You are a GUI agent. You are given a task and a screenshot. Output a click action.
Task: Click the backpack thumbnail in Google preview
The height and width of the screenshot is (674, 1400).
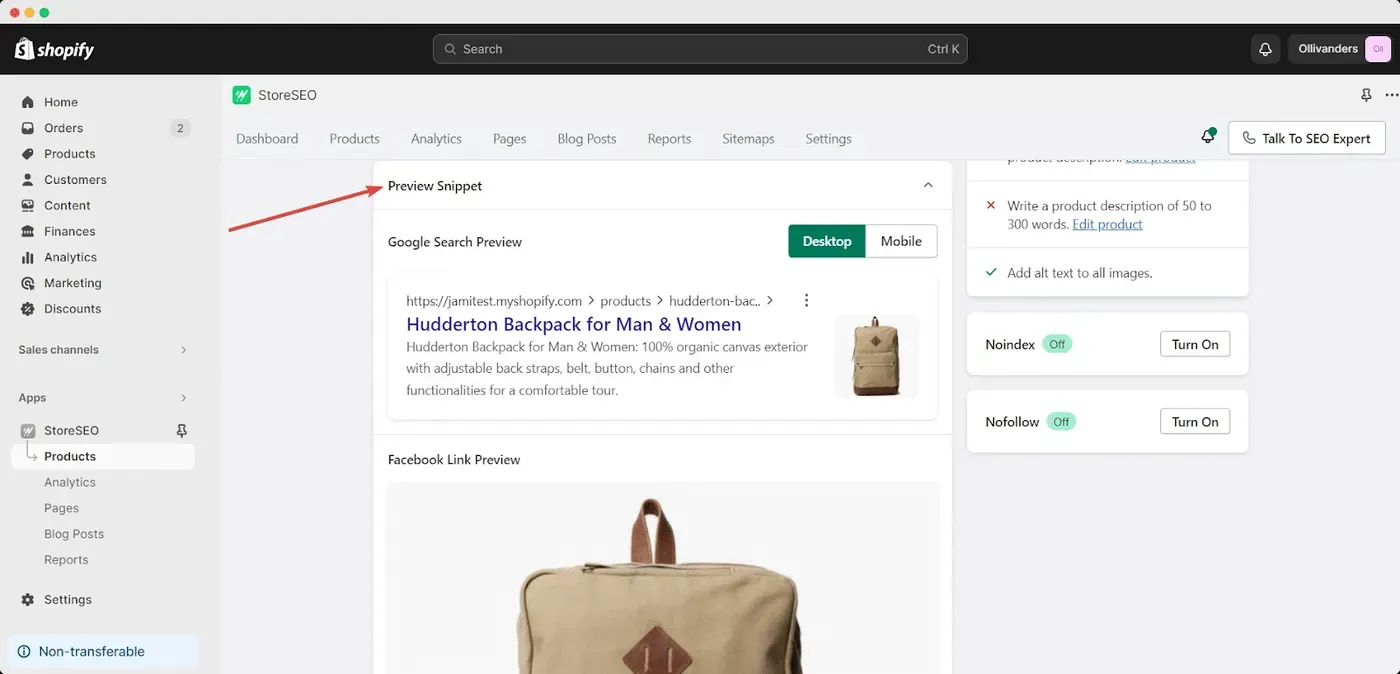click(x=877, y=356)
